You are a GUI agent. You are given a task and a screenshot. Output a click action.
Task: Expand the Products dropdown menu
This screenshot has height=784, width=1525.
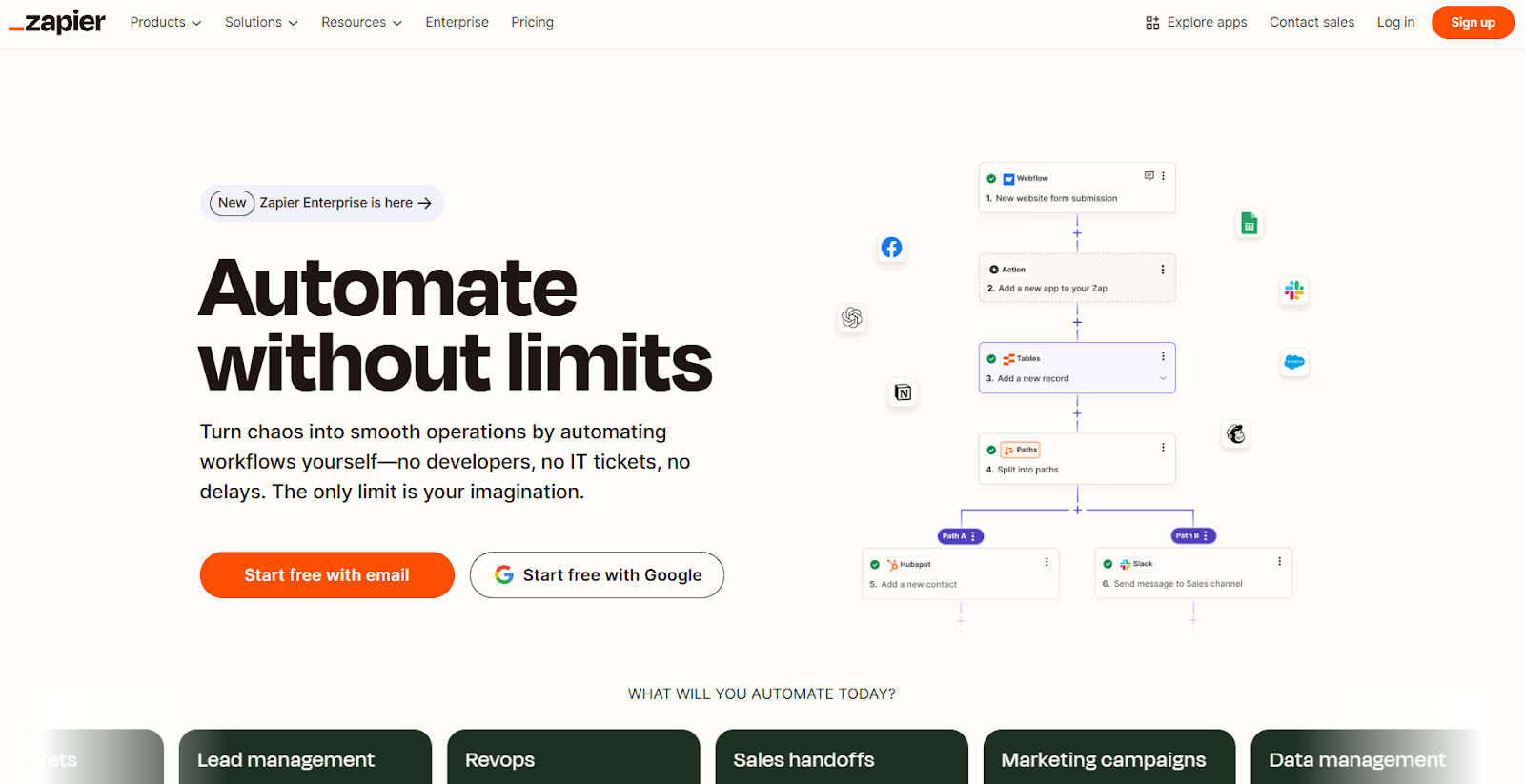[166, 22]
